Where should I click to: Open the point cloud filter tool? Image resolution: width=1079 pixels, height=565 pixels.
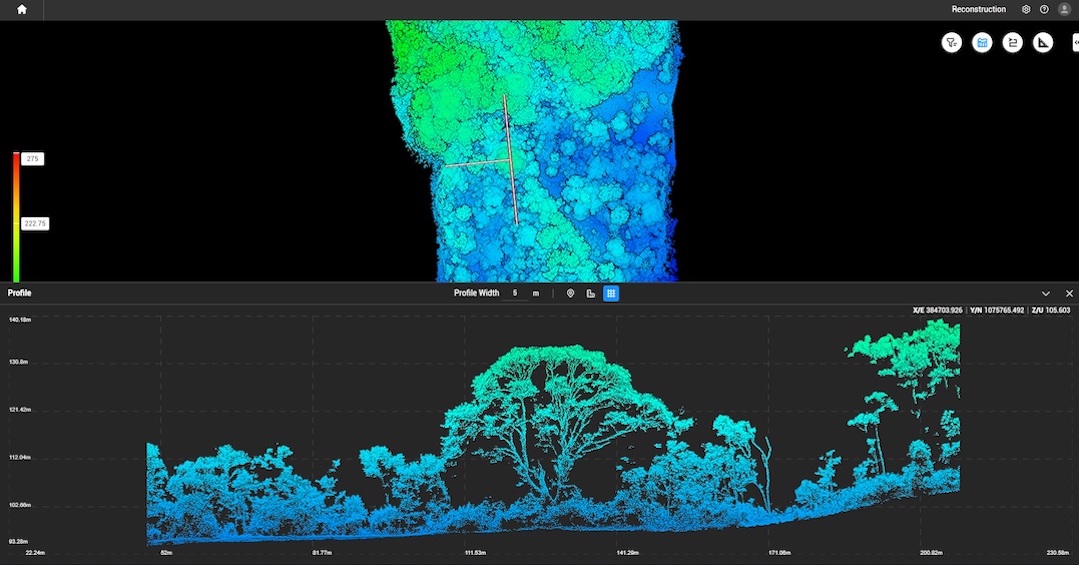coord(951,42)
